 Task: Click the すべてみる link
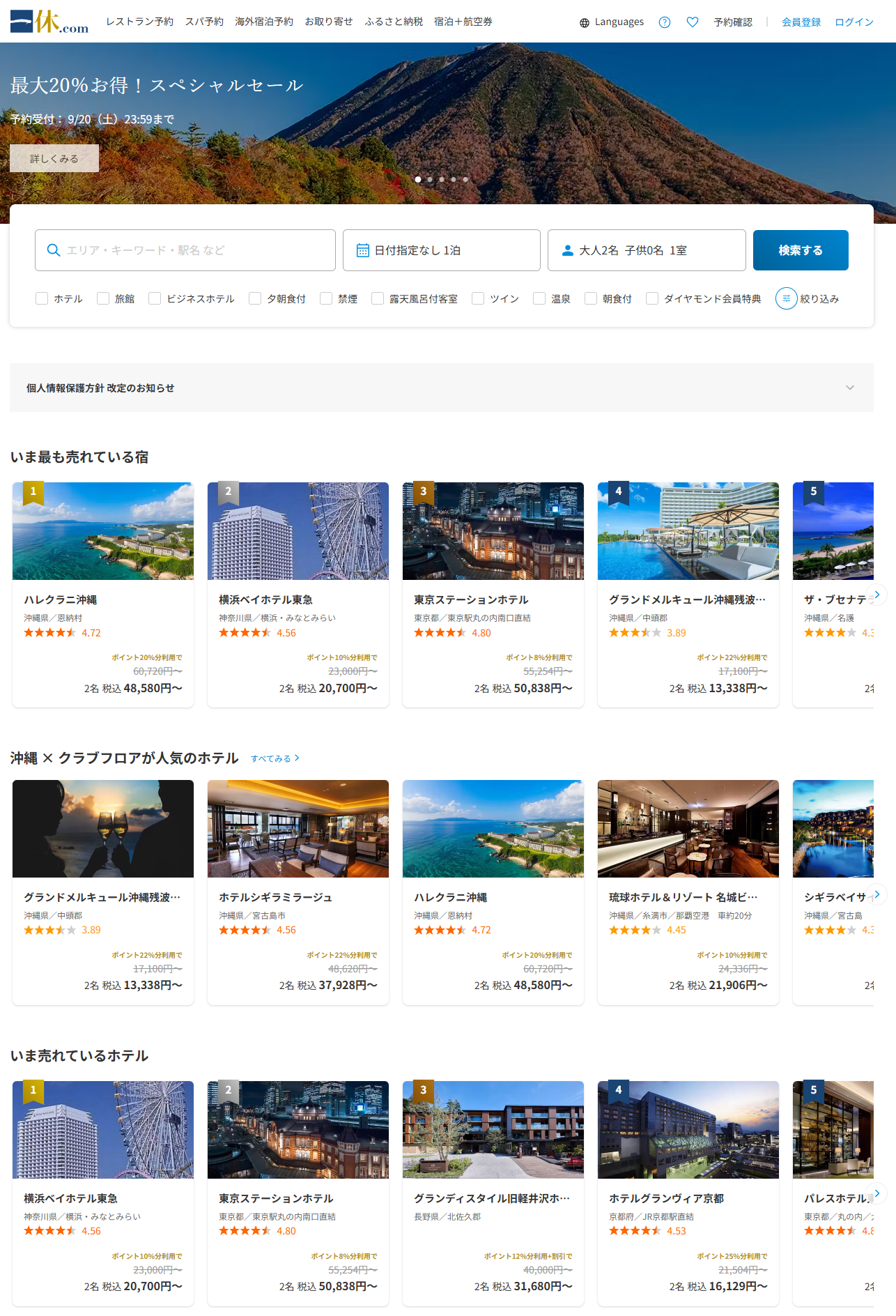point(275,758)
